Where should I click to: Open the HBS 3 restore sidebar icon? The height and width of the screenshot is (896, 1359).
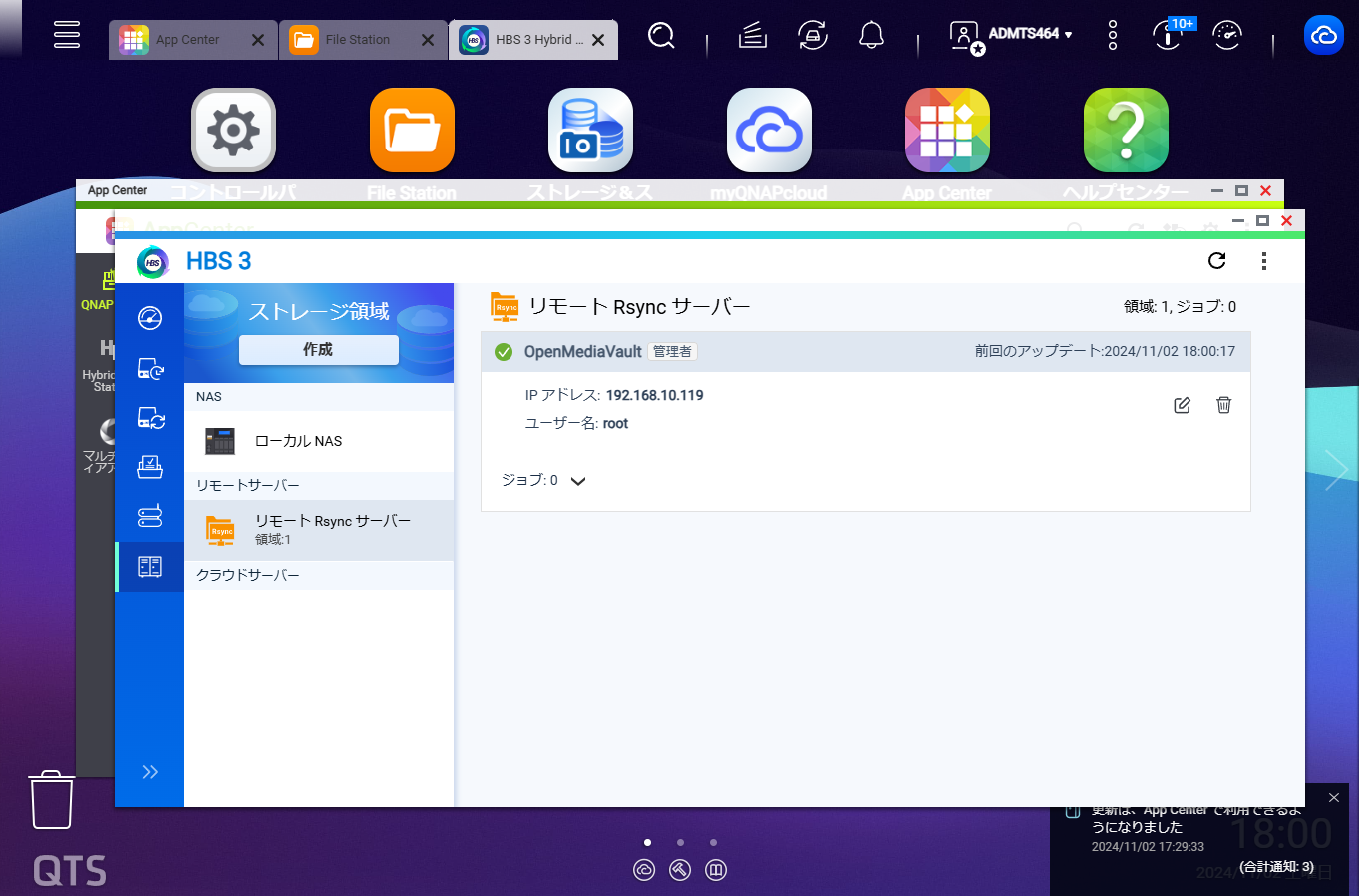[150, 466]
